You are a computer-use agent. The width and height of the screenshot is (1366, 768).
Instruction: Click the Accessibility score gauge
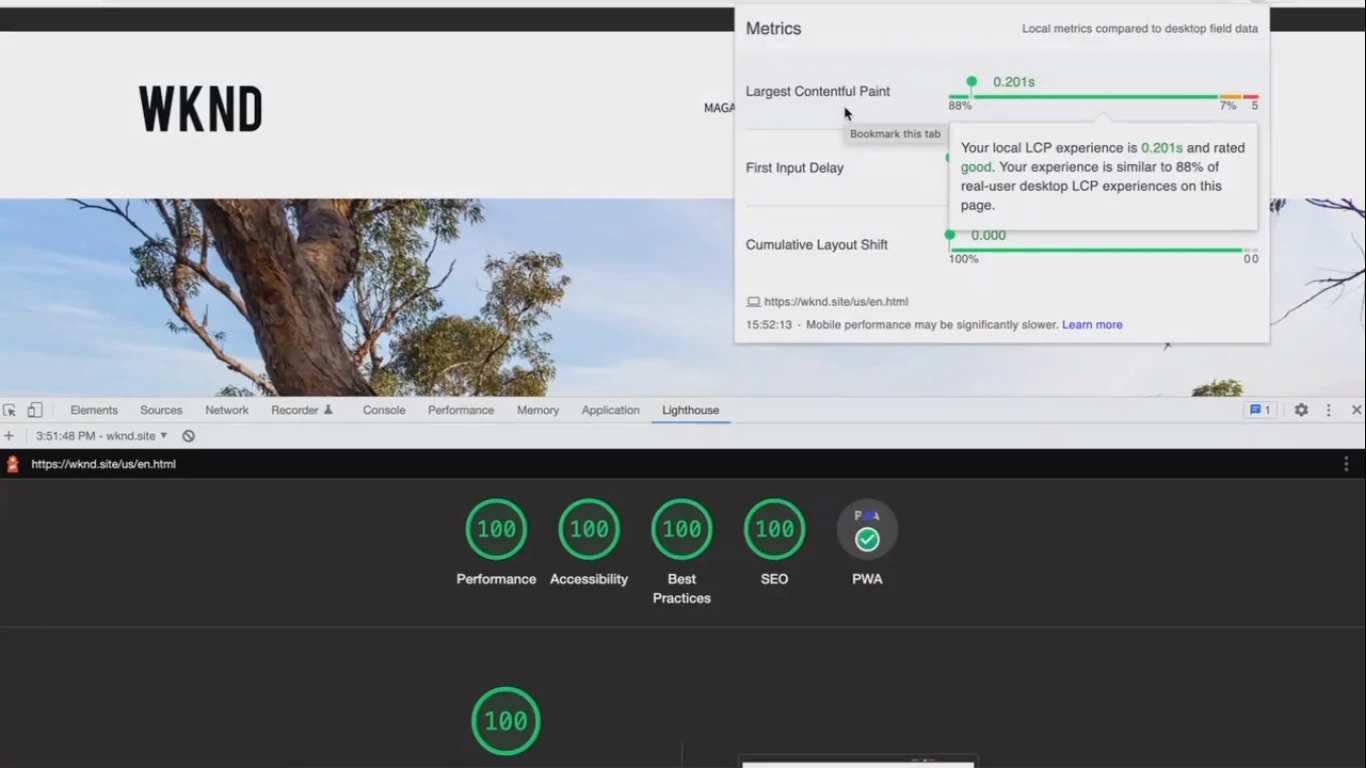click(589, 529)
